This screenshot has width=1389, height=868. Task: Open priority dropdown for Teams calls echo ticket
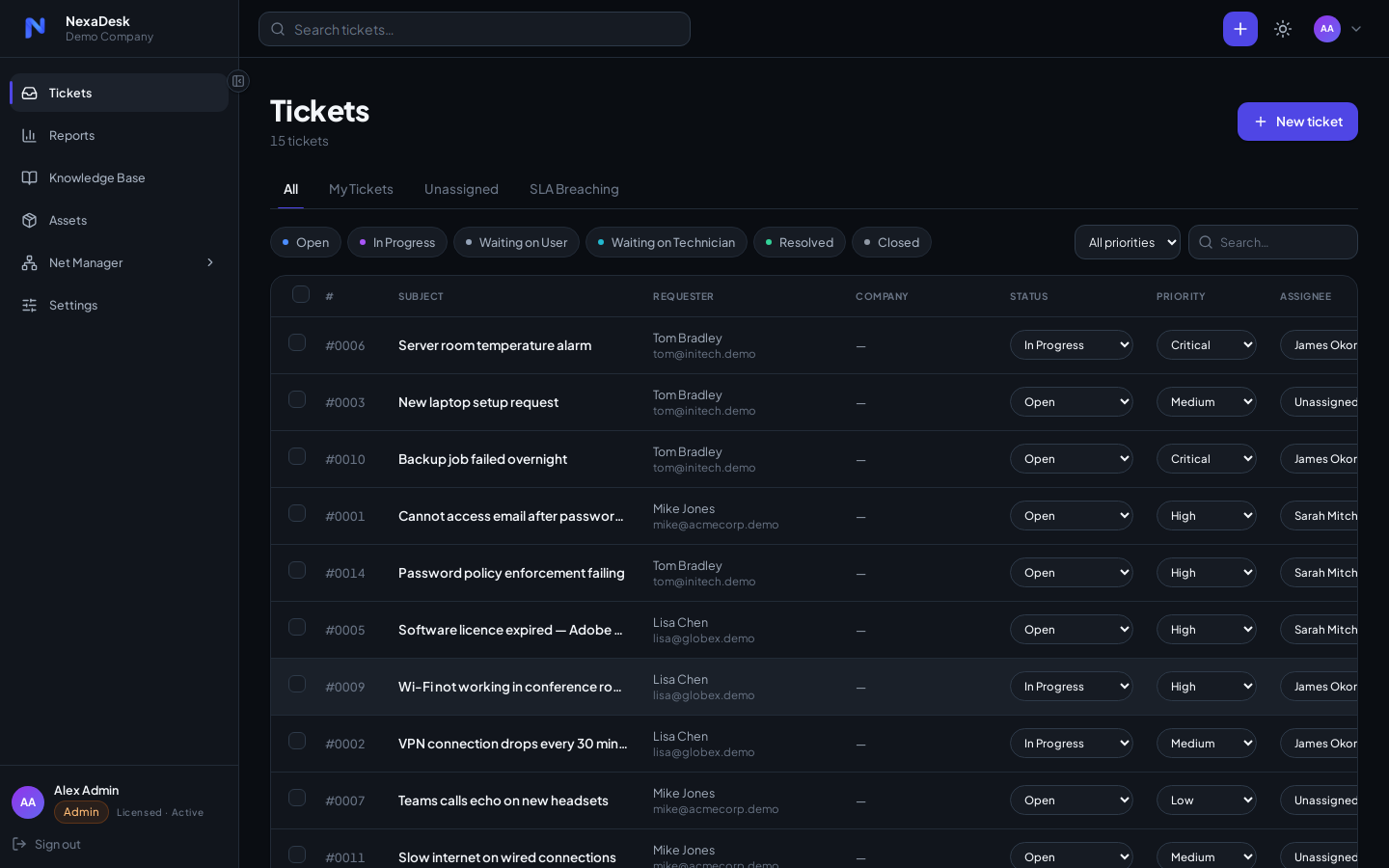pos(1207,800)
